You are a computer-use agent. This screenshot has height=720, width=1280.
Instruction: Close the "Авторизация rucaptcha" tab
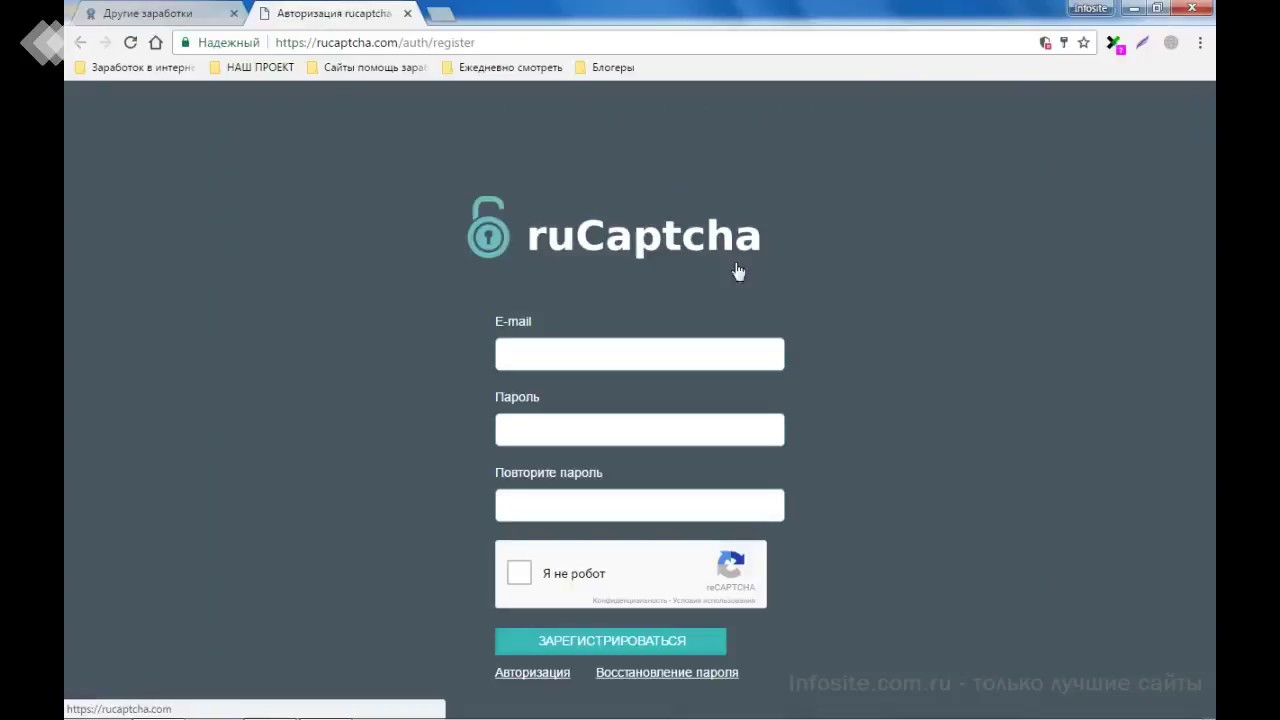pos(407,14)
